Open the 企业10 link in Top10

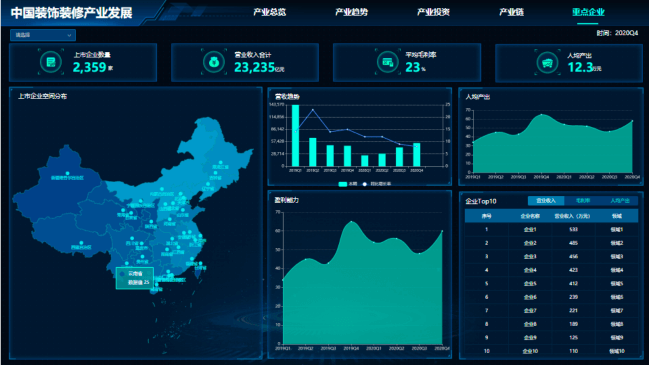pyautogui.click(x=530, y=351)
